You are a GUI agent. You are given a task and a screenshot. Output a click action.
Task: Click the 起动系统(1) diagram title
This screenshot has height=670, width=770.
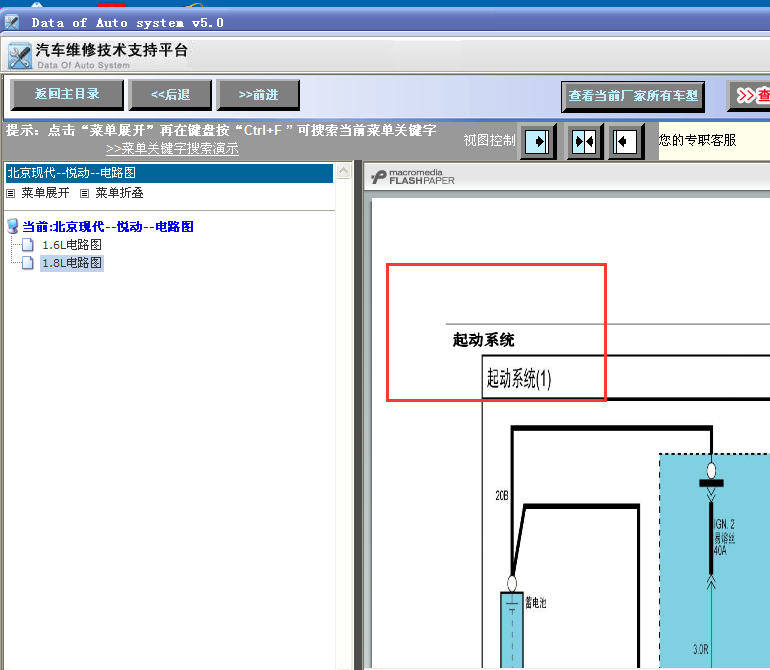519,379
